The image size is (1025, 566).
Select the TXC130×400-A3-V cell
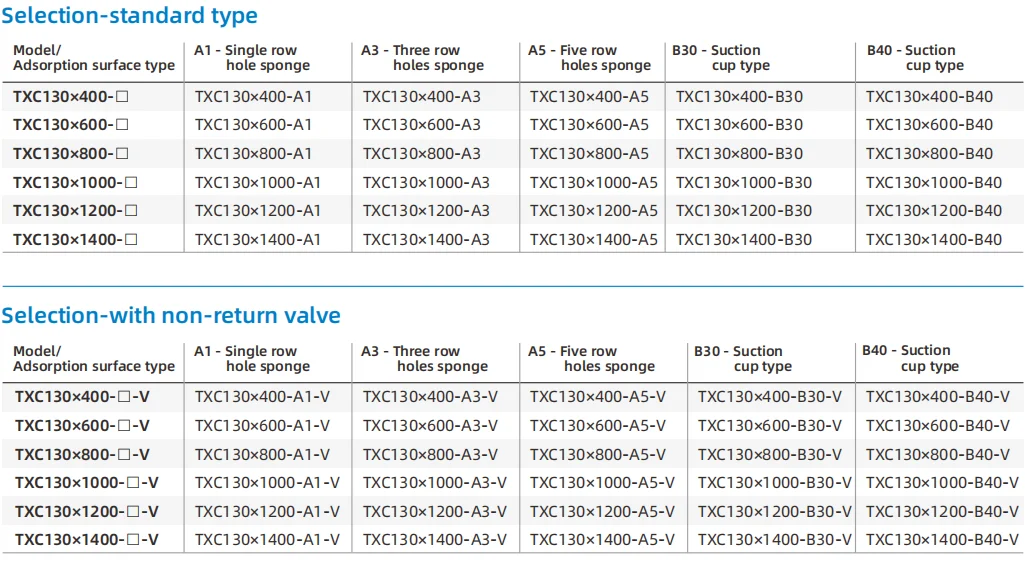click(x=430, y=397)
